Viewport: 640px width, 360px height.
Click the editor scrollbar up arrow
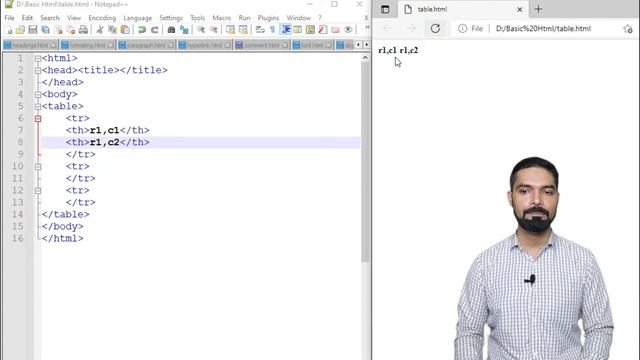tap(365, 58)
